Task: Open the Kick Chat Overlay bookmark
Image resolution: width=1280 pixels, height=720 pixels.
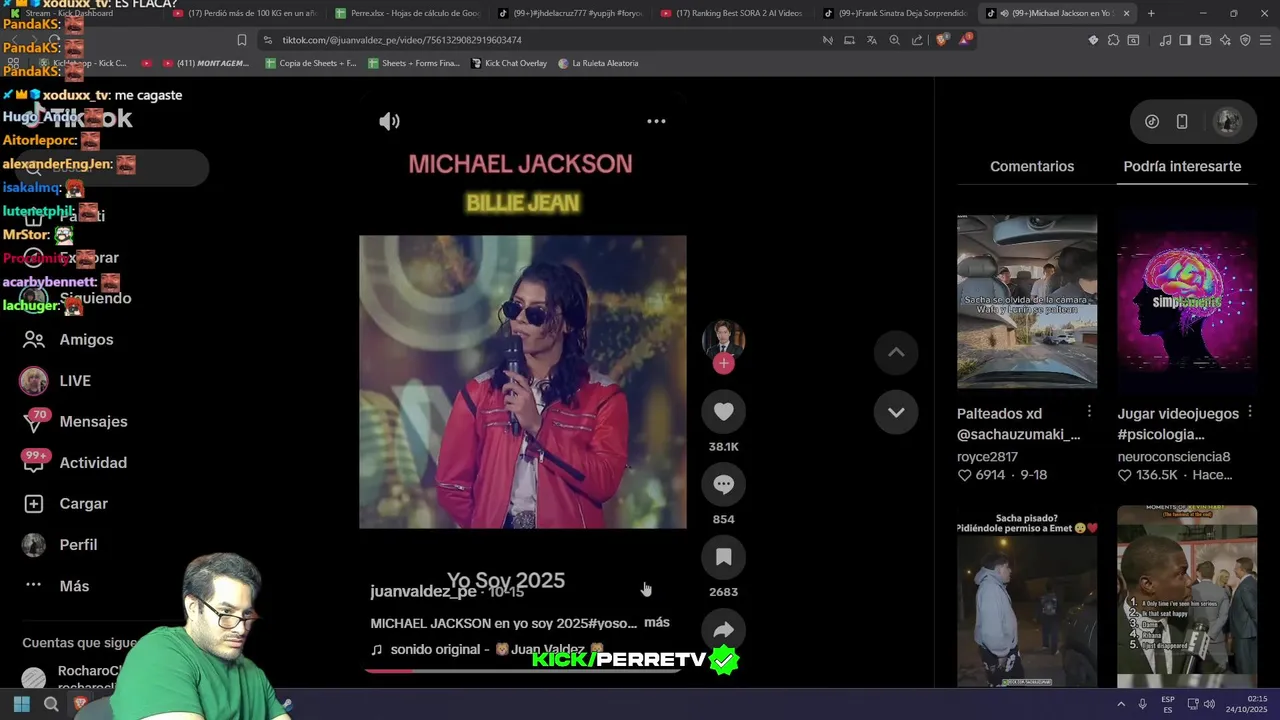Action: [x=509, y=63]
